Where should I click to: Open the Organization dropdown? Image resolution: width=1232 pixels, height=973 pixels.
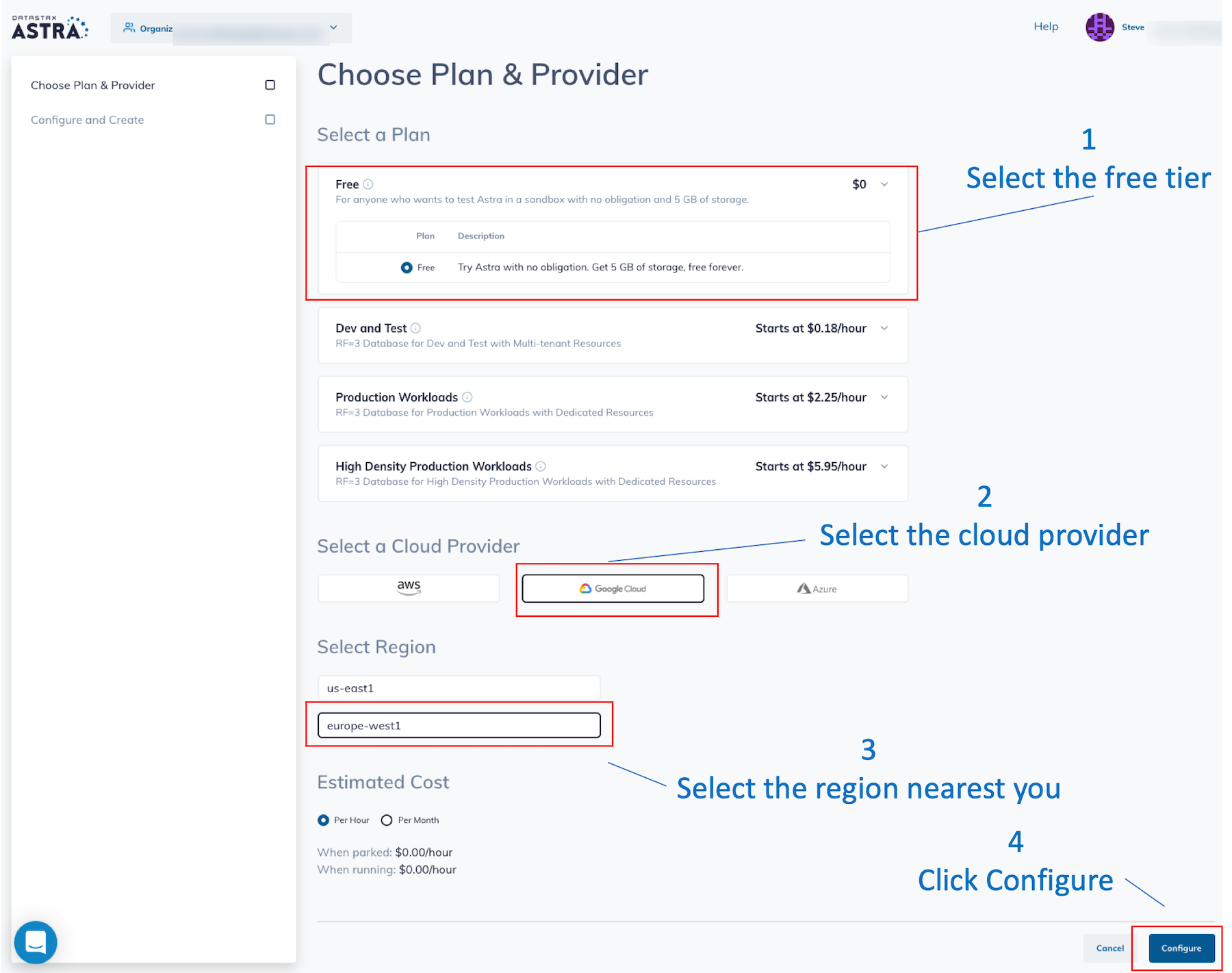click(231, 28)
